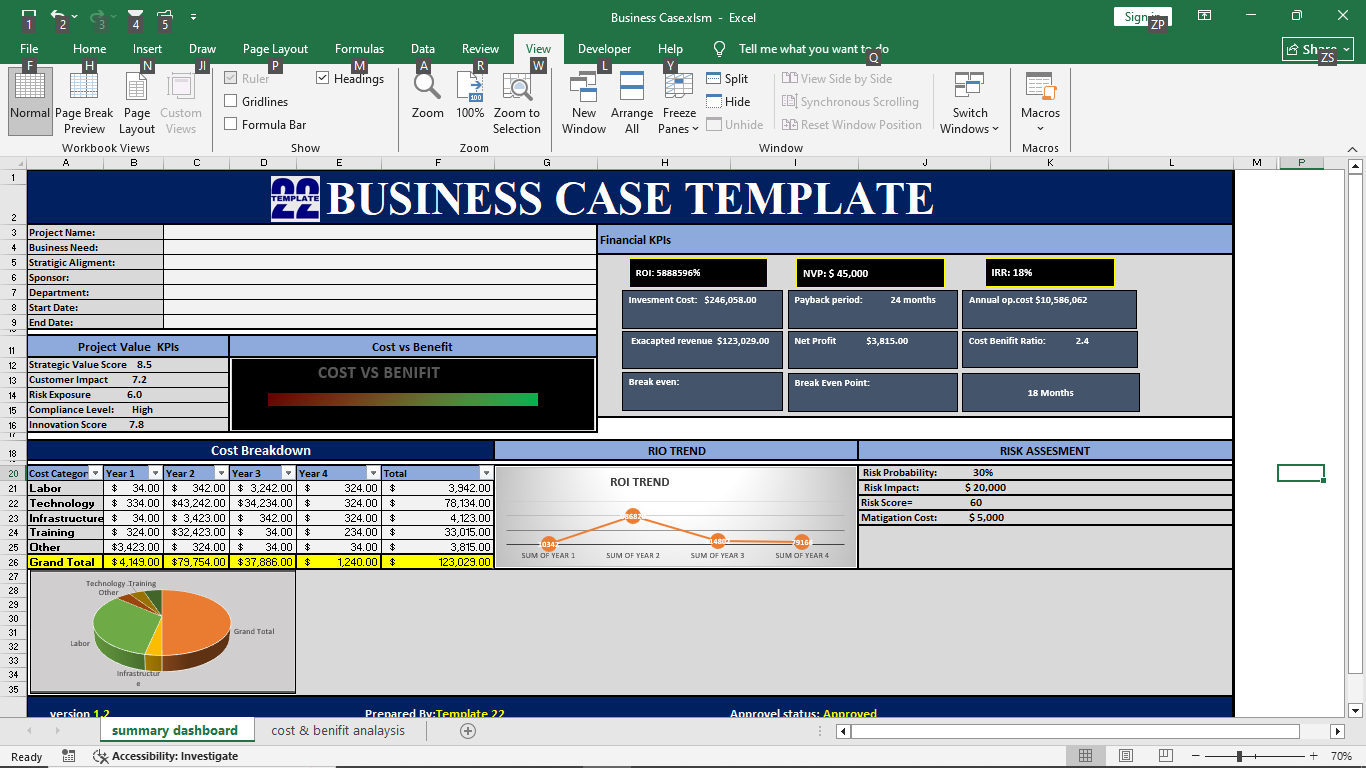This screenshot has height=768, width=1366.
Task: Open the Formulas ribbon tab
Action: point(359,49)
